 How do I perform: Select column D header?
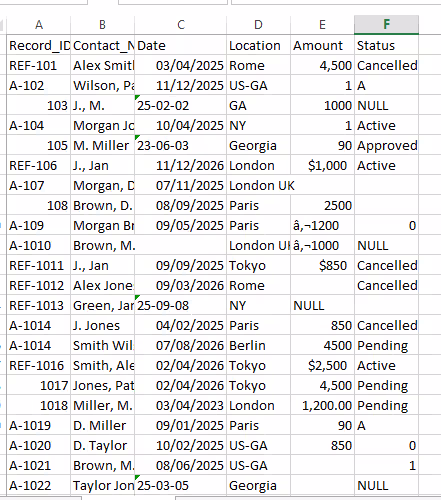[258, 25]
